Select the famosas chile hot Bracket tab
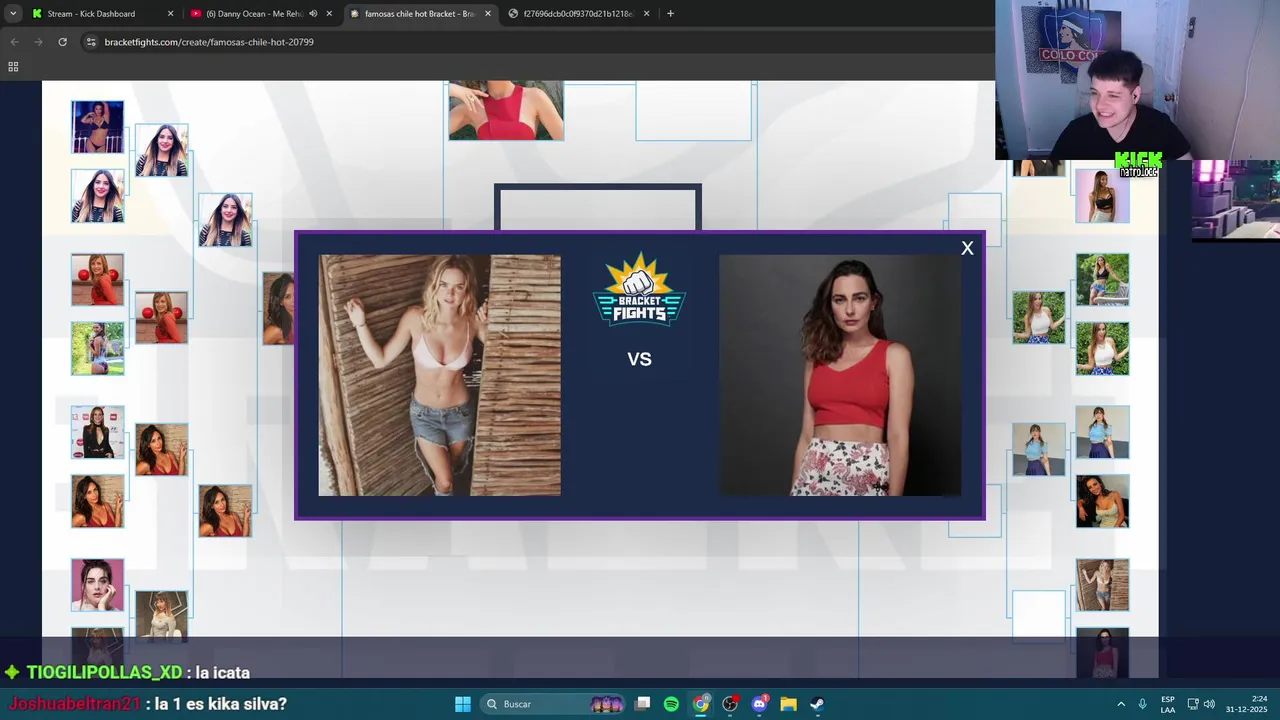 pos(419,14)
